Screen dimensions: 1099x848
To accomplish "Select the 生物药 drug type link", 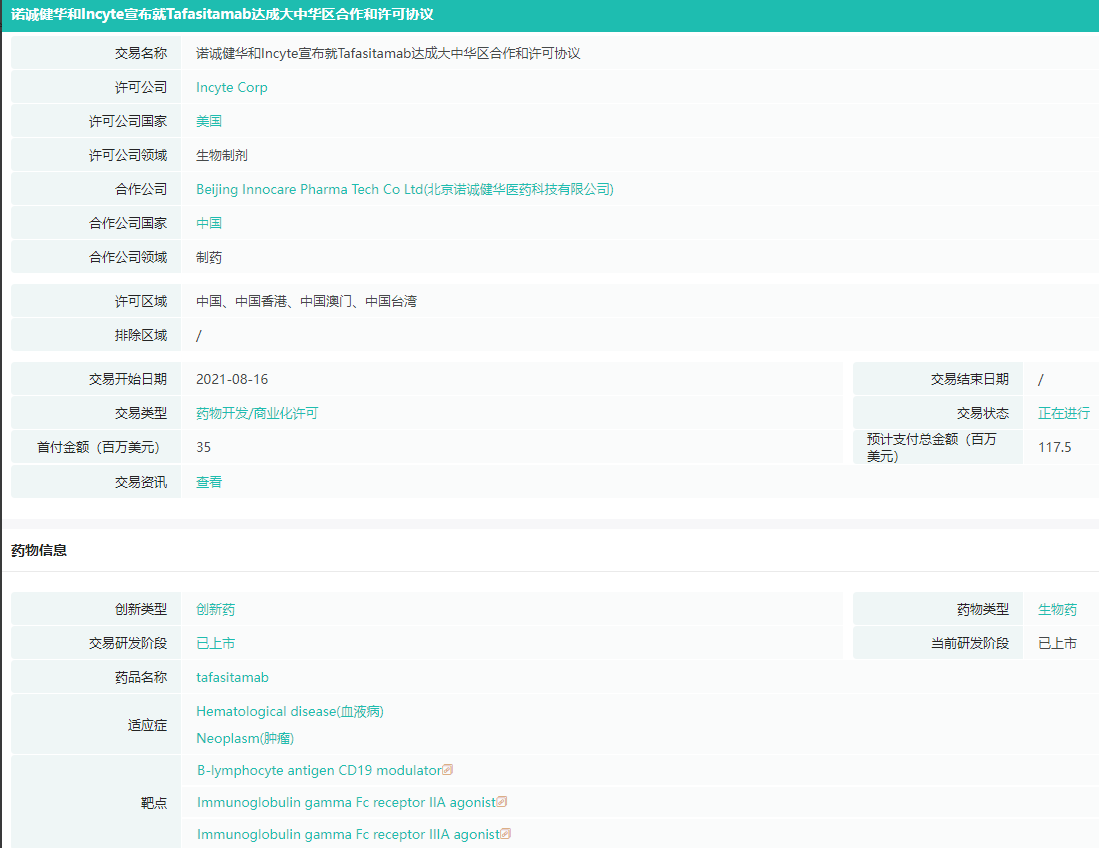I will (x=1057, y=609).
